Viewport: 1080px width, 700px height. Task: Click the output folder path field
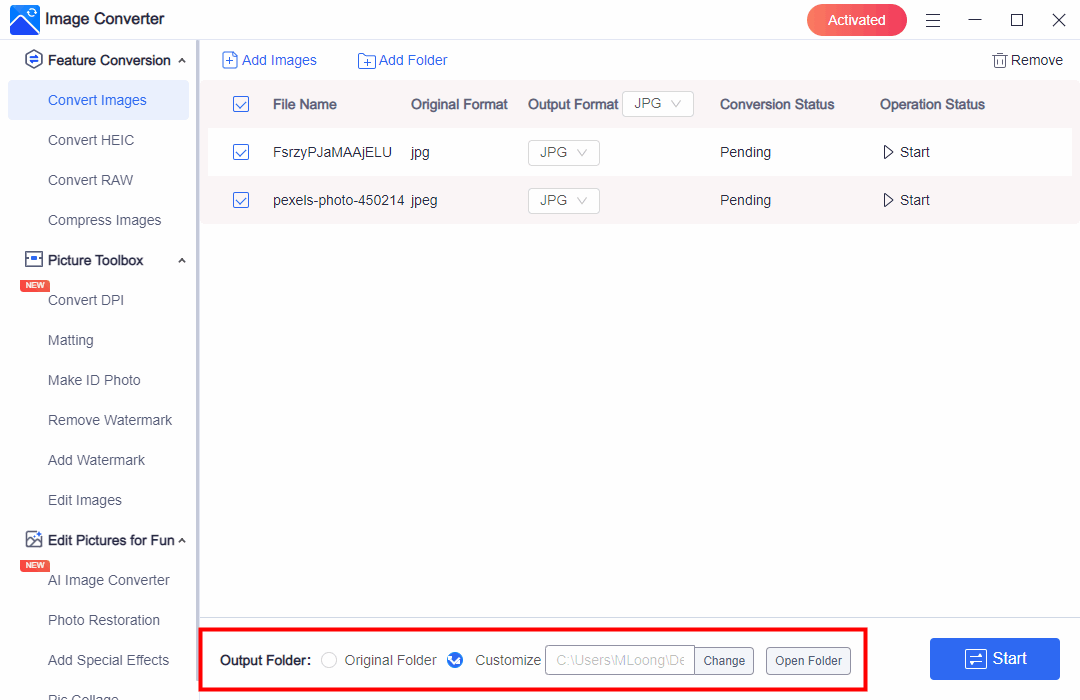(619, 661)
